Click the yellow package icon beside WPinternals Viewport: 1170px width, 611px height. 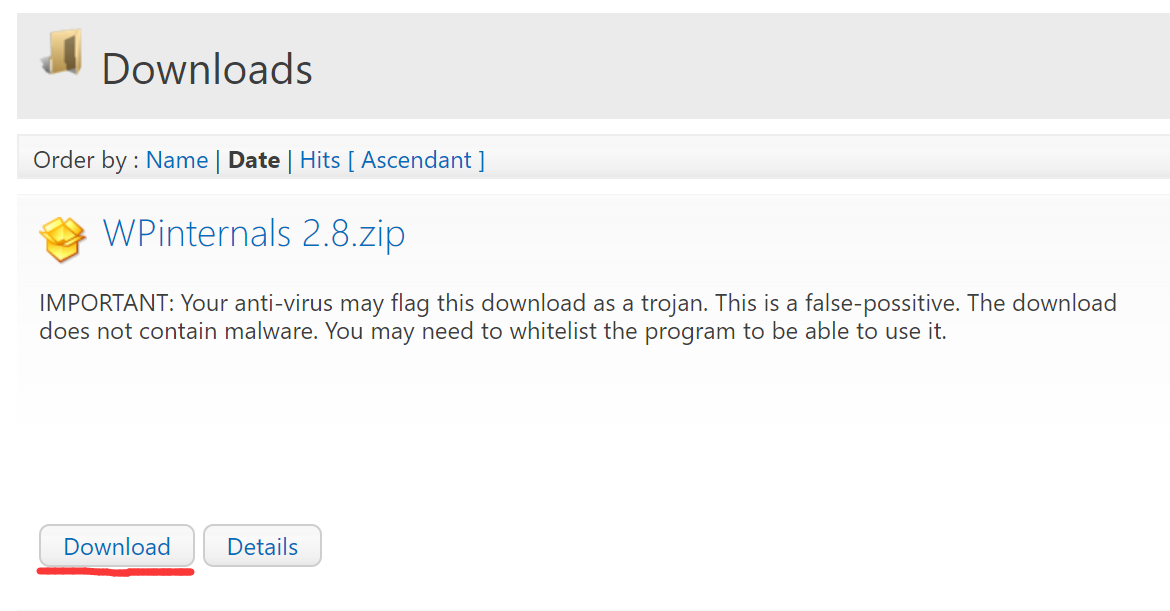(x=62, y=239)
